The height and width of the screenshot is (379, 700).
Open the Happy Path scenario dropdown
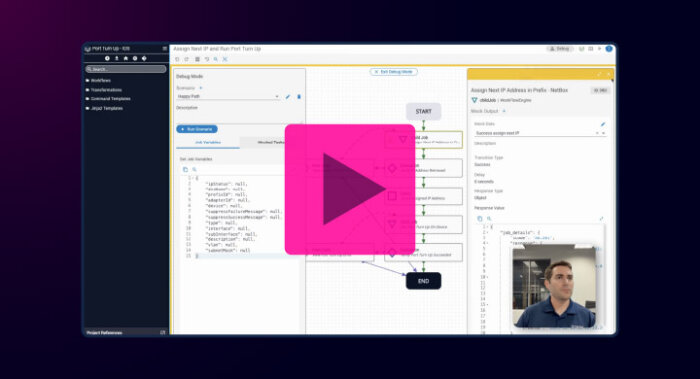(x=228, y=96)
